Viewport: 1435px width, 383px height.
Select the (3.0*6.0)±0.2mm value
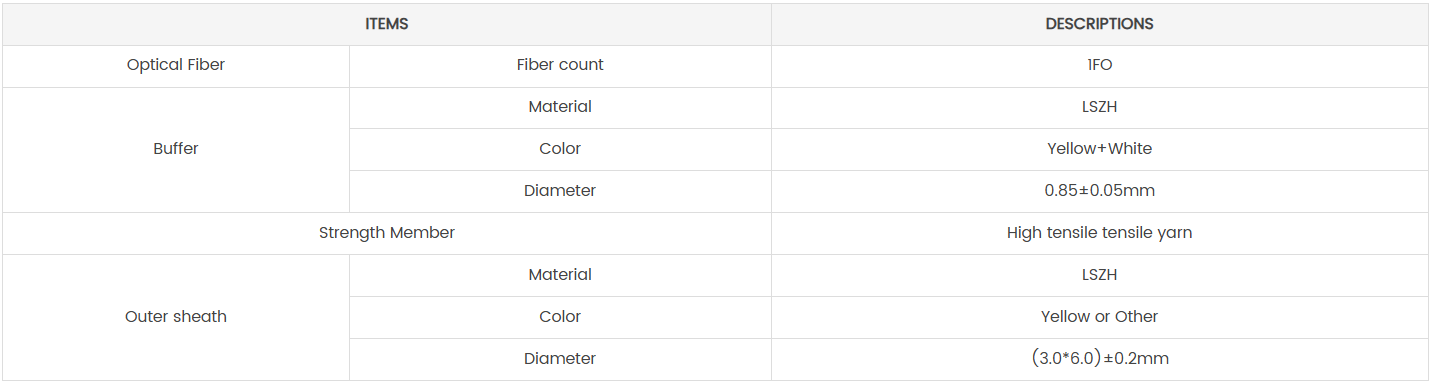point(1099,359)
